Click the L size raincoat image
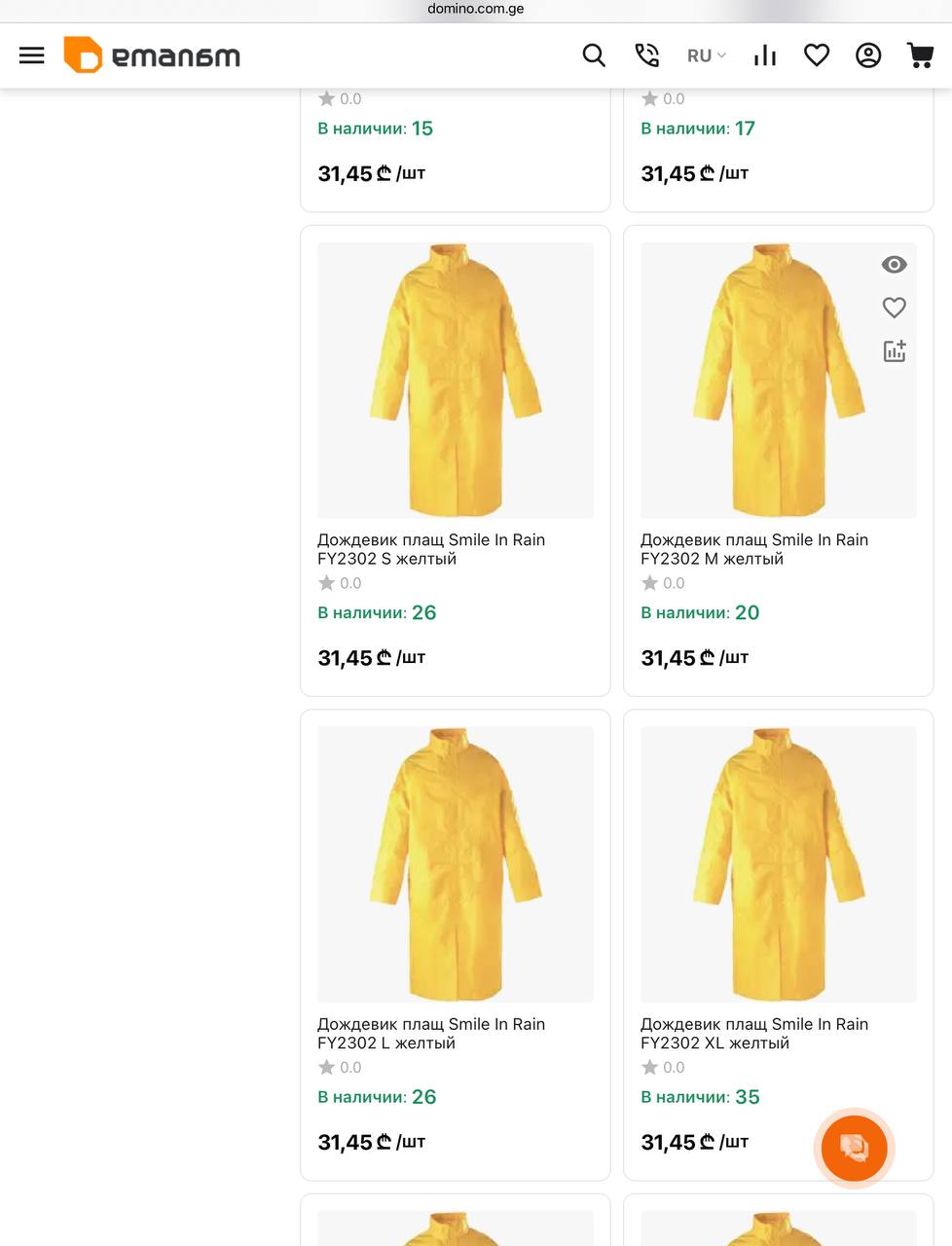952x1246 pixels. (x=455, y=863)
